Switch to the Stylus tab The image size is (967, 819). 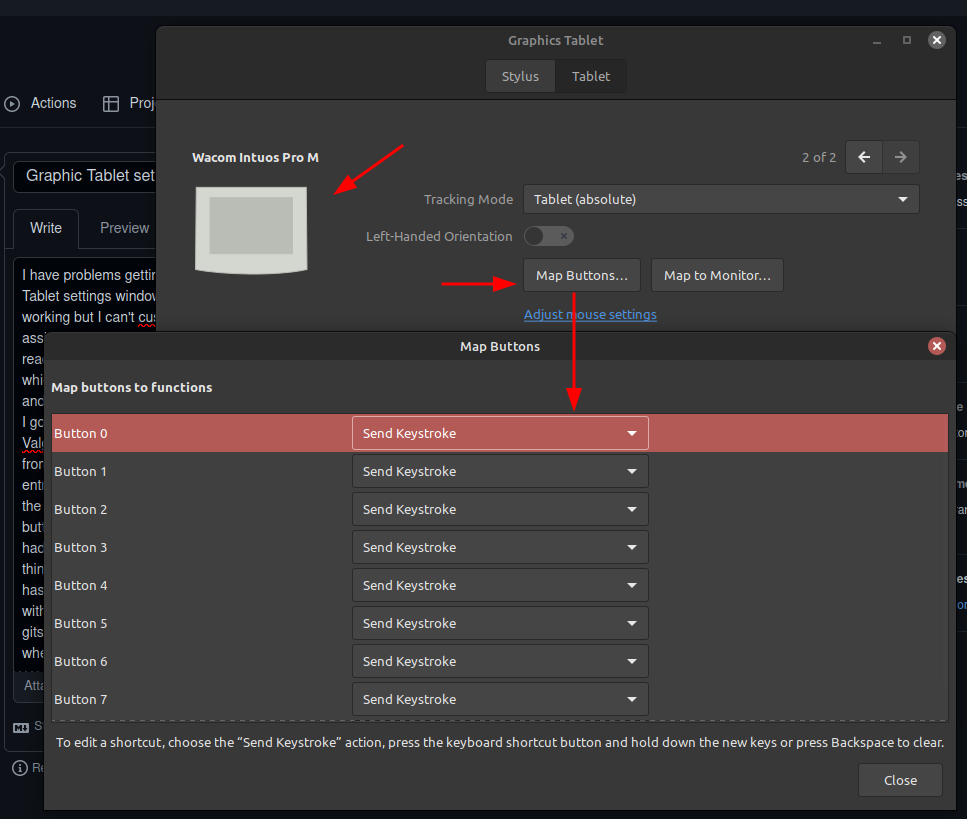520,75
